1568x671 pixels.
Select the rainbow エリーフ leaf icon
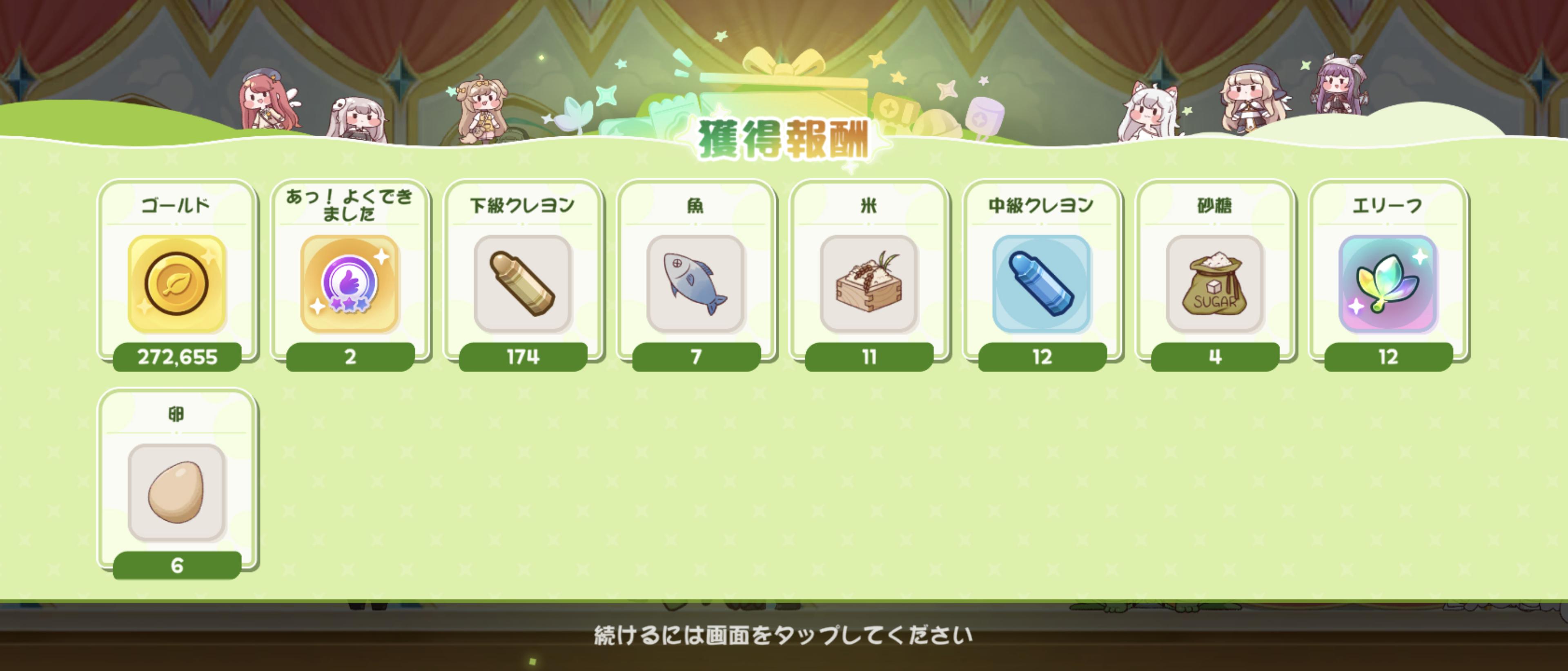(1388, 284)
